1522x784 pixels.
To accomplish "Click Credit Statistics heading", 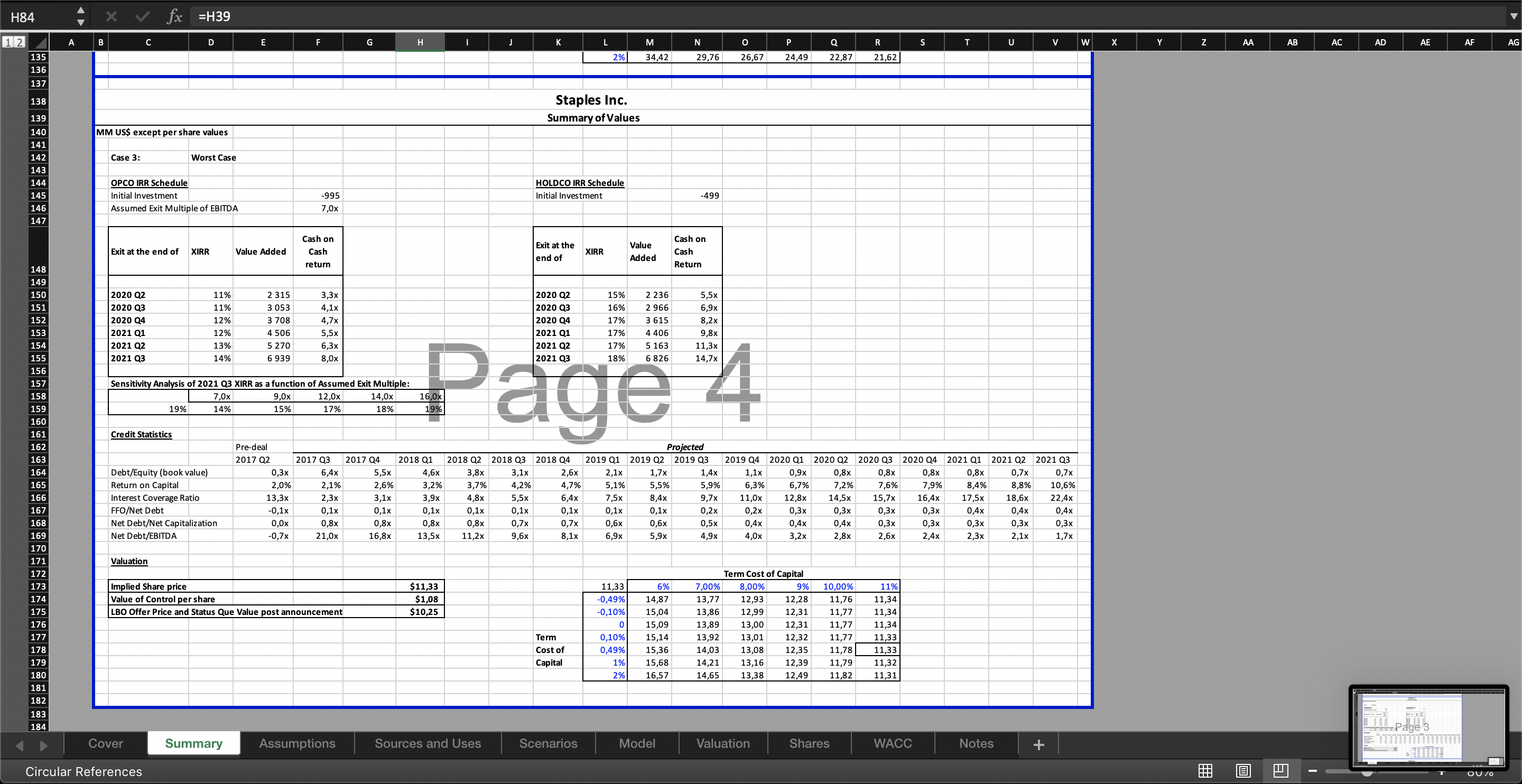I will [x=141, y=434].
